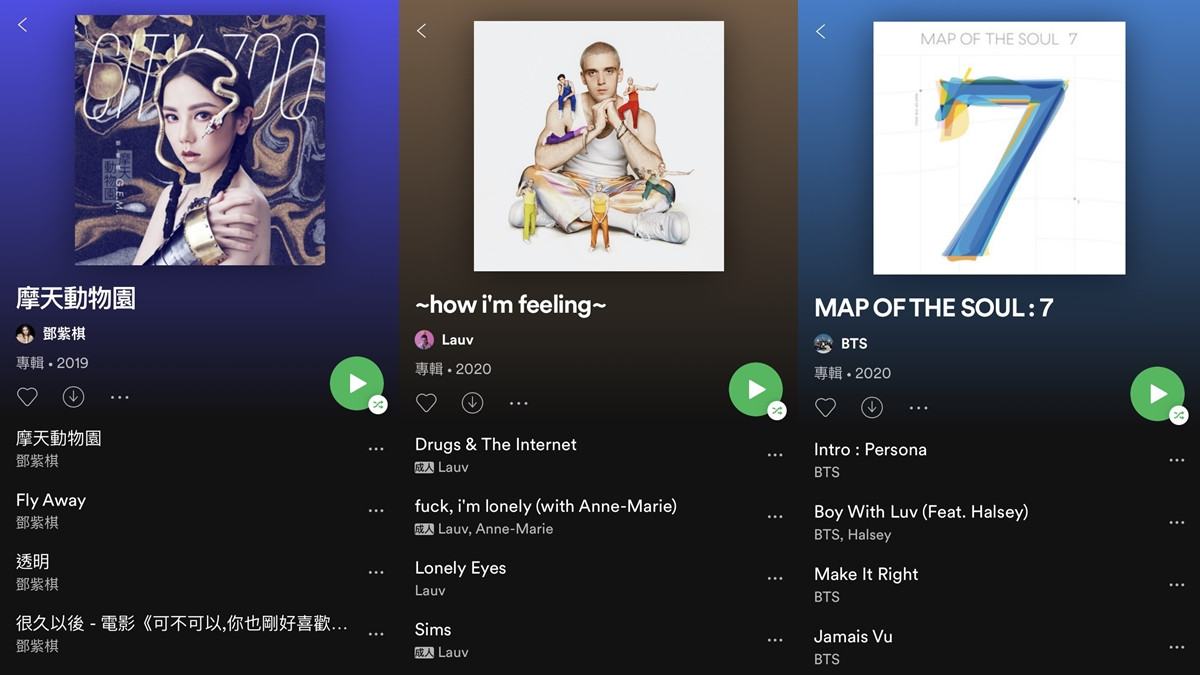The width and height of the screenshot is (1200, 675).
Task: Download the MAP OF THE SOUL : 7 album
Action: coord(872,407)
